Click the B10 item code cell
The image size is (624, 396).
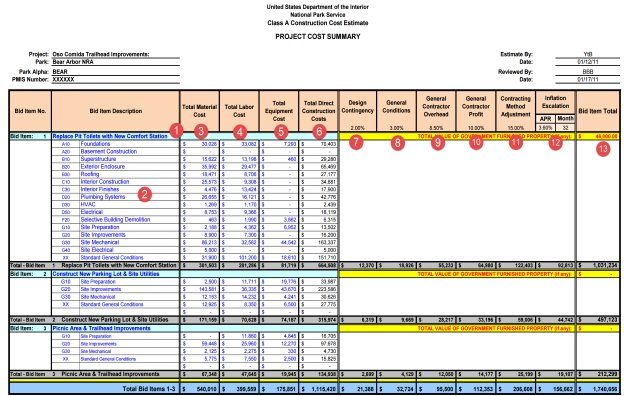66,159
